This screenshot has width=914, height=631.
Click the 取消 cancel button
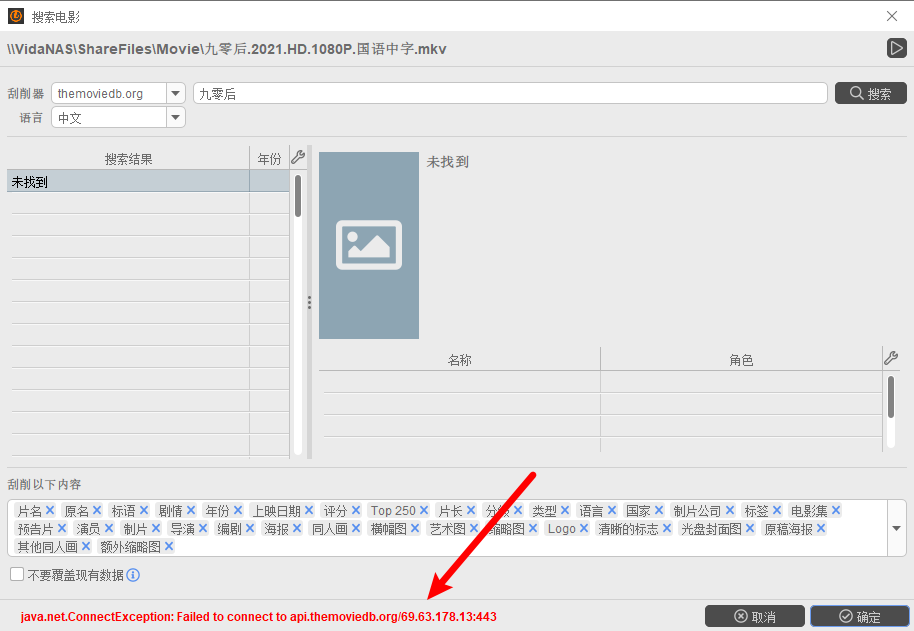tap(754, 616)
